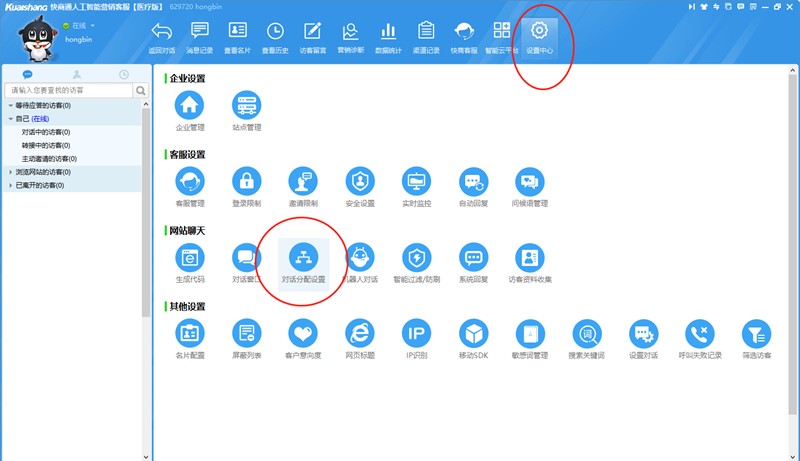
Task: Click the visitor search input field
Action: (x=68, y=91)
